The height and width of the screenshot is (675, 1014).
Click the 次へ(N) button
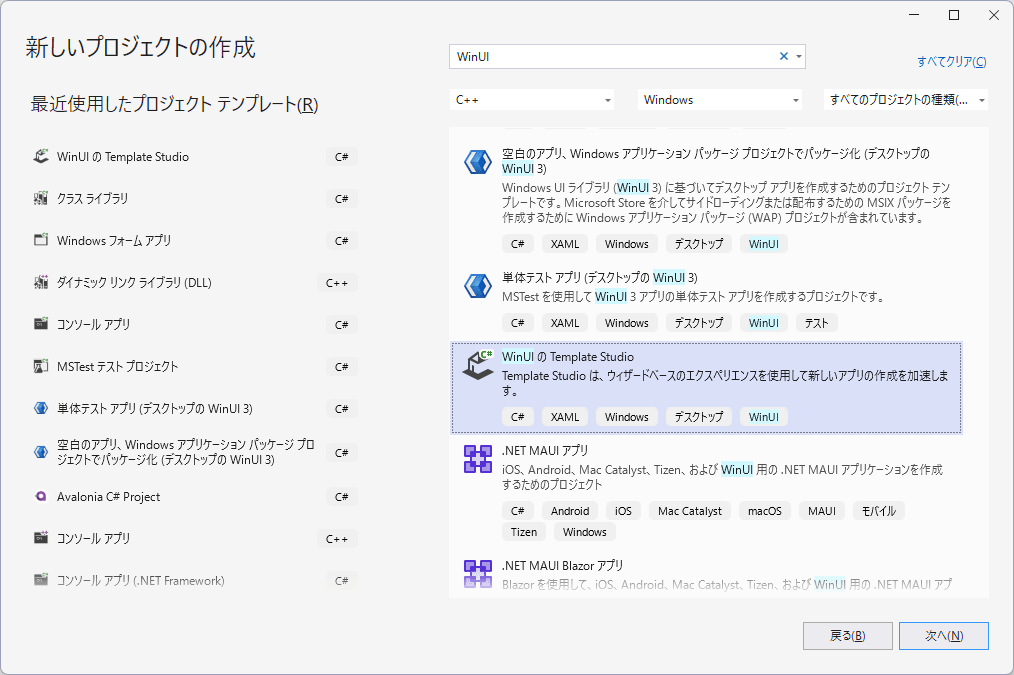[944, 636]
